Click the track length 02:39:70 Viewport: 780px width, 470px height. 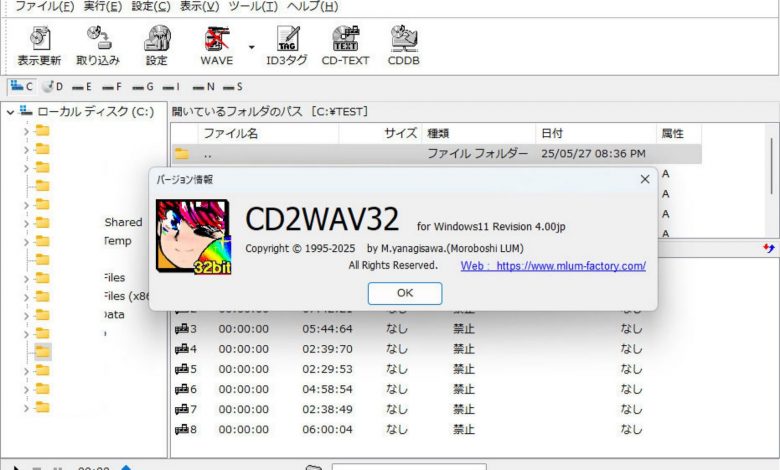tap(327, 349)
